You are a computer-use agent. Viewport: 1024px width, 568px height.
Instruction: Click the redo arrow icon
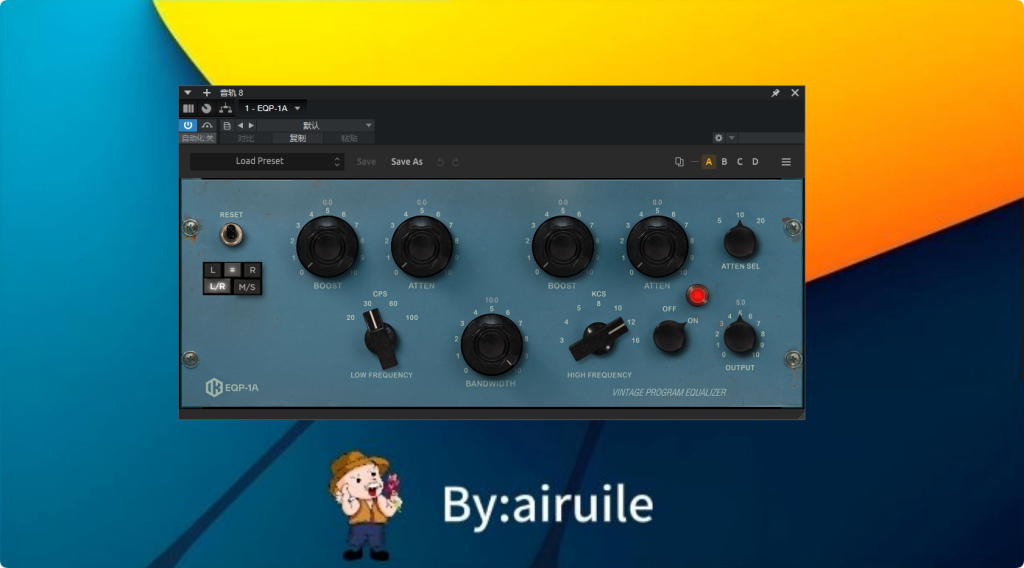pos(455,162)
